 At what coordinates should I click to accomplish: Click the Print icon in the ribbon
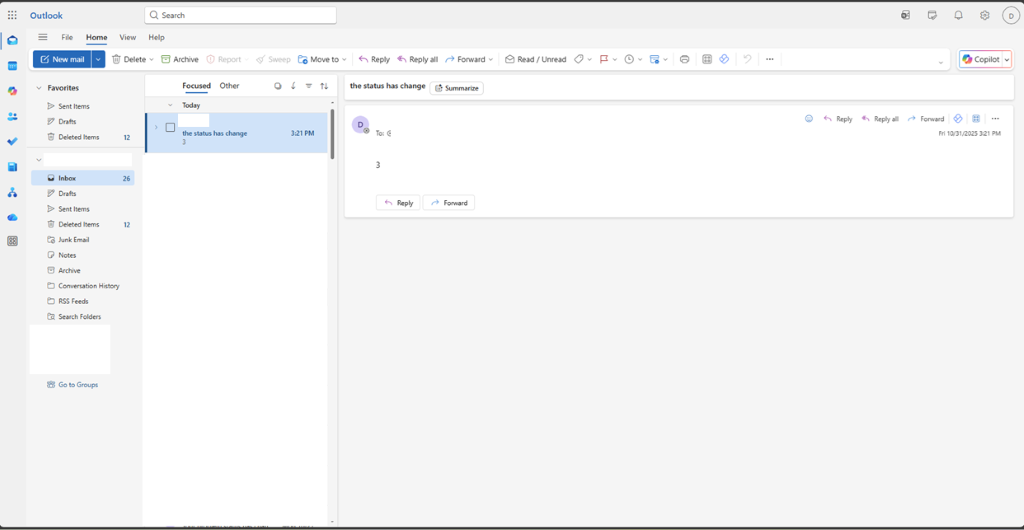click(684, 59)
